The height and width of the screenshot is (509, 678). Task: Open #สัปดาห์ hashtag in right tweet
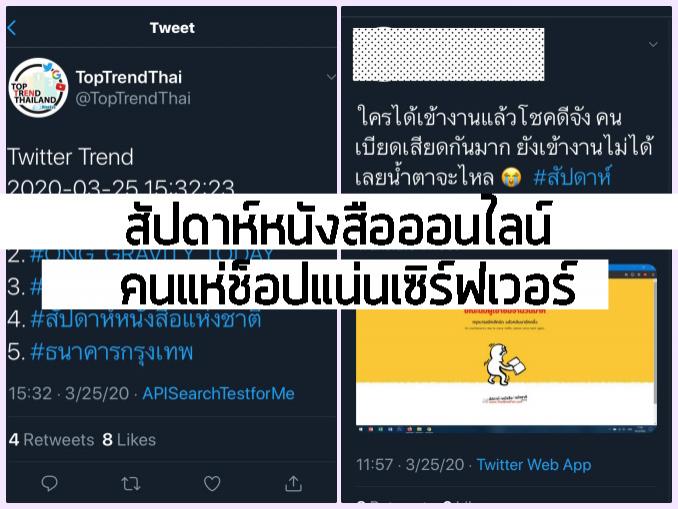[x=572, y=177]
